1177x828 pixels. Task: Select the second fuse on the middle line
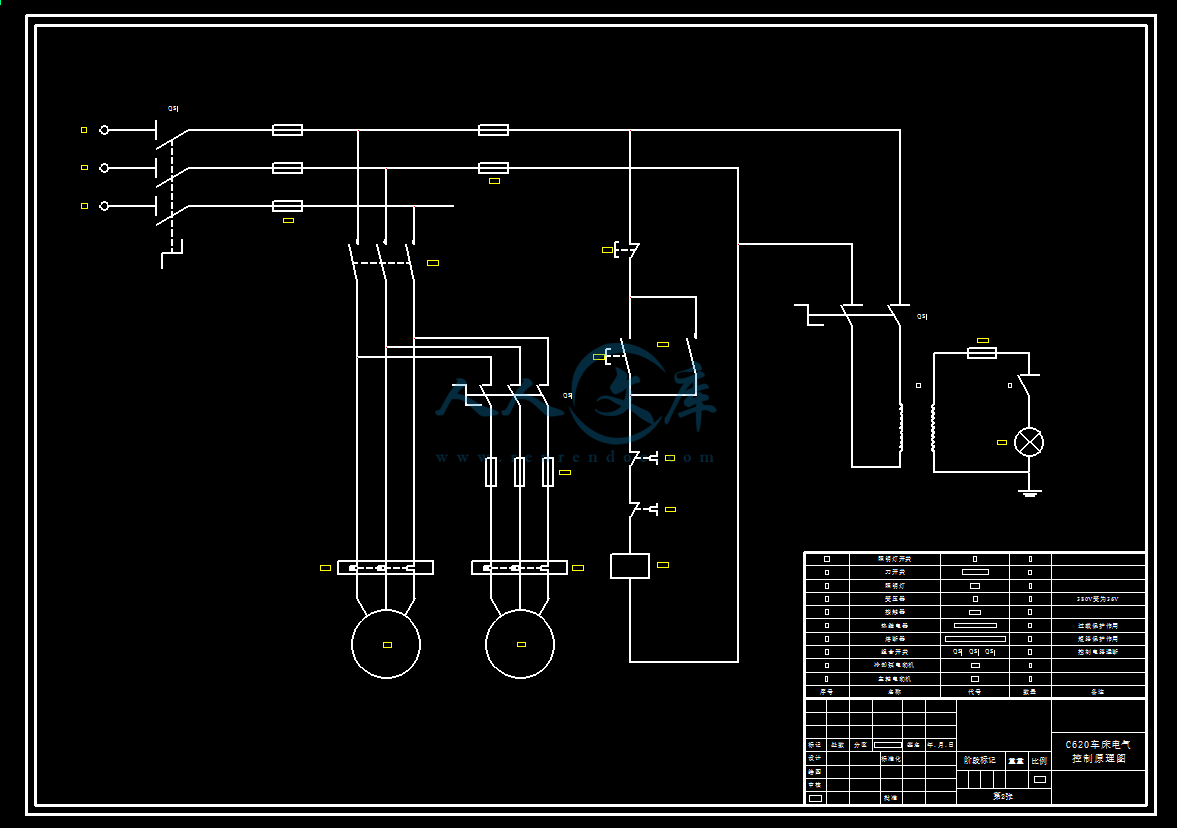(493, 167)
